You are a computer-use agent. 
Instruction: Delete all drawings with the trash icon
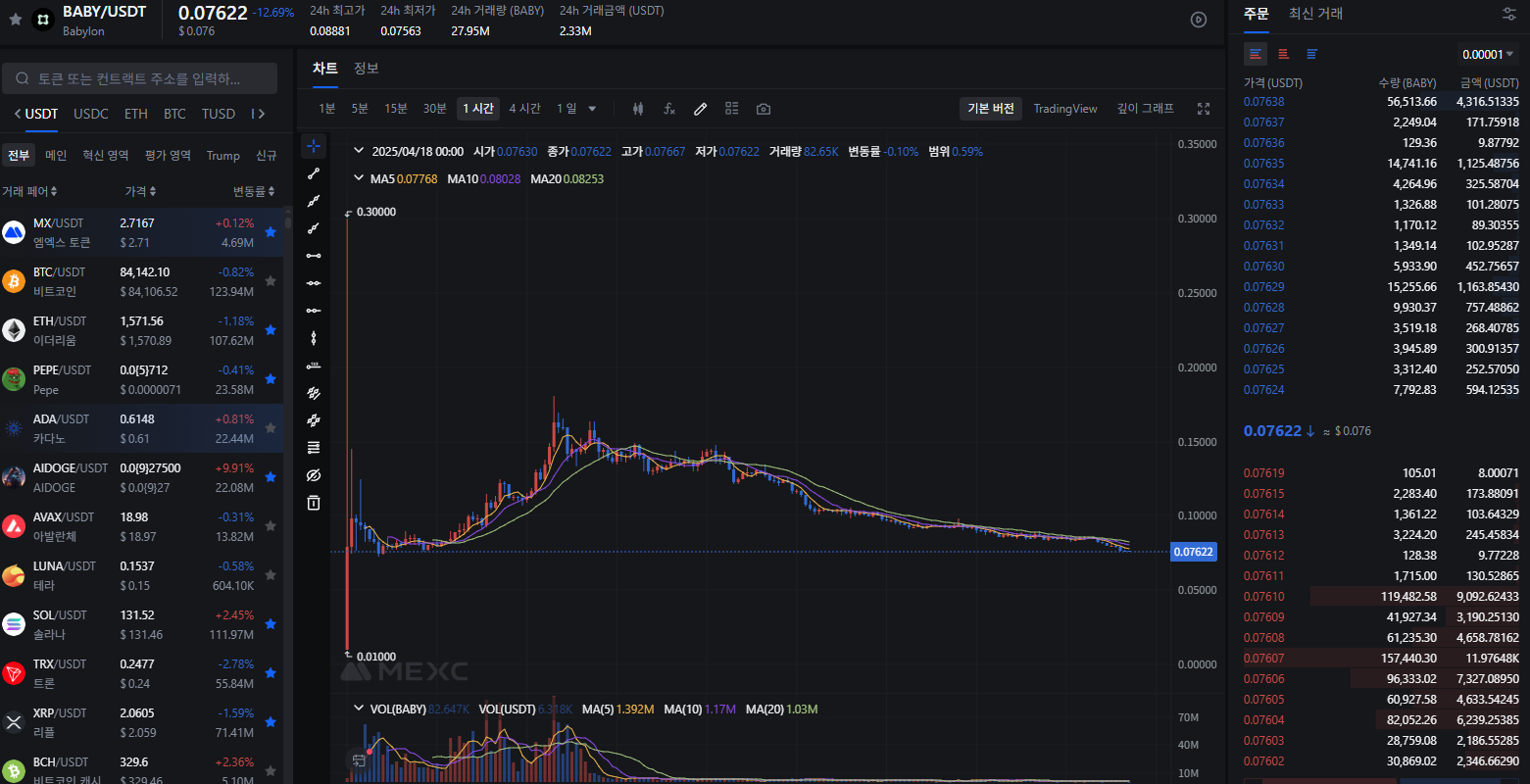[x=314, y=503]
